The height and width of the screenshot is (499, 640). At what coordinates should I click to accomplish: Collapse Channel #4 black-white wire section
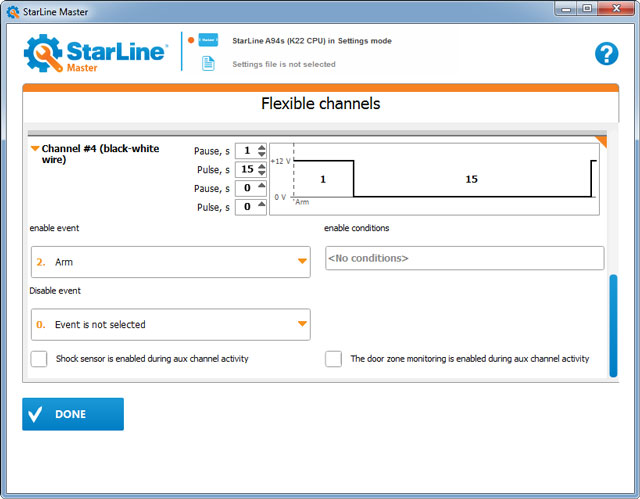35,149
